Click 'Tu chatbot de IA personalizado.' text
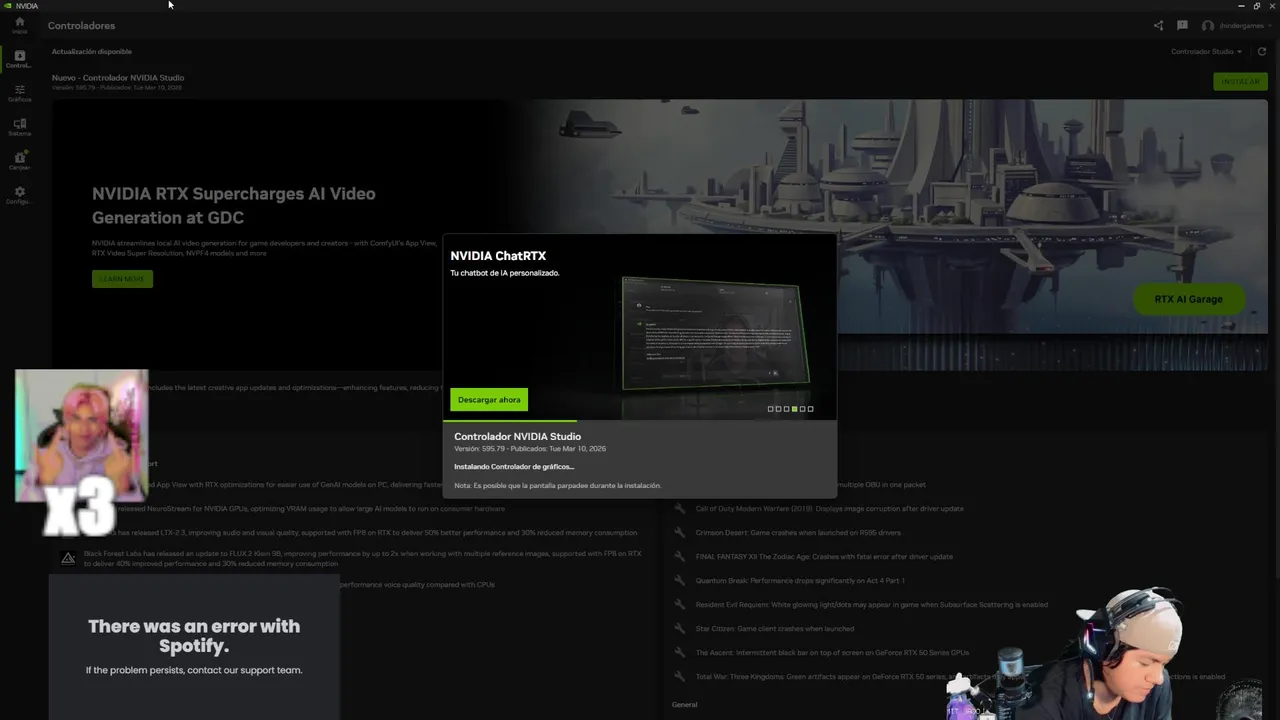Image resolution: width=1280 pixels, height=720 pixels. 505,273
